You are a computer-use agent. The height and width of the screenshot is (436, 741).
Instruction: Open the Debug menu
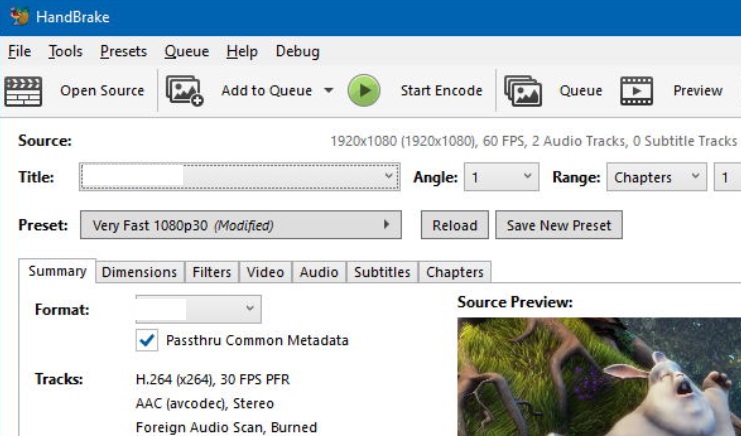click(x=298, y=51)
